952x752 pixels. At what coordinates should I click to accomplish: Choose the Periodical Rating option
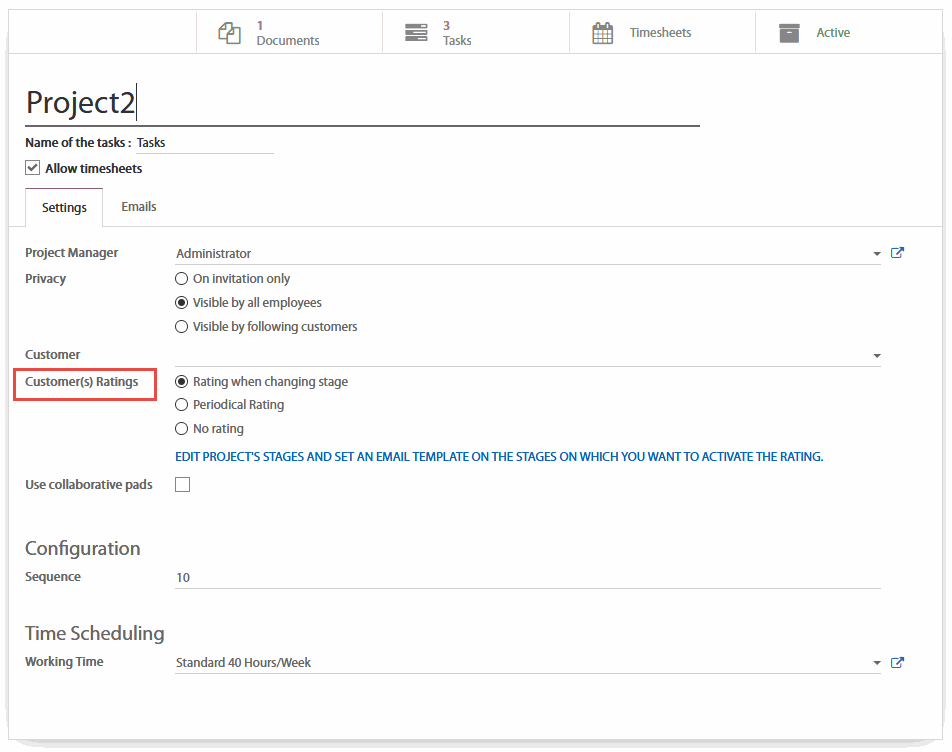tap(182, 405)
